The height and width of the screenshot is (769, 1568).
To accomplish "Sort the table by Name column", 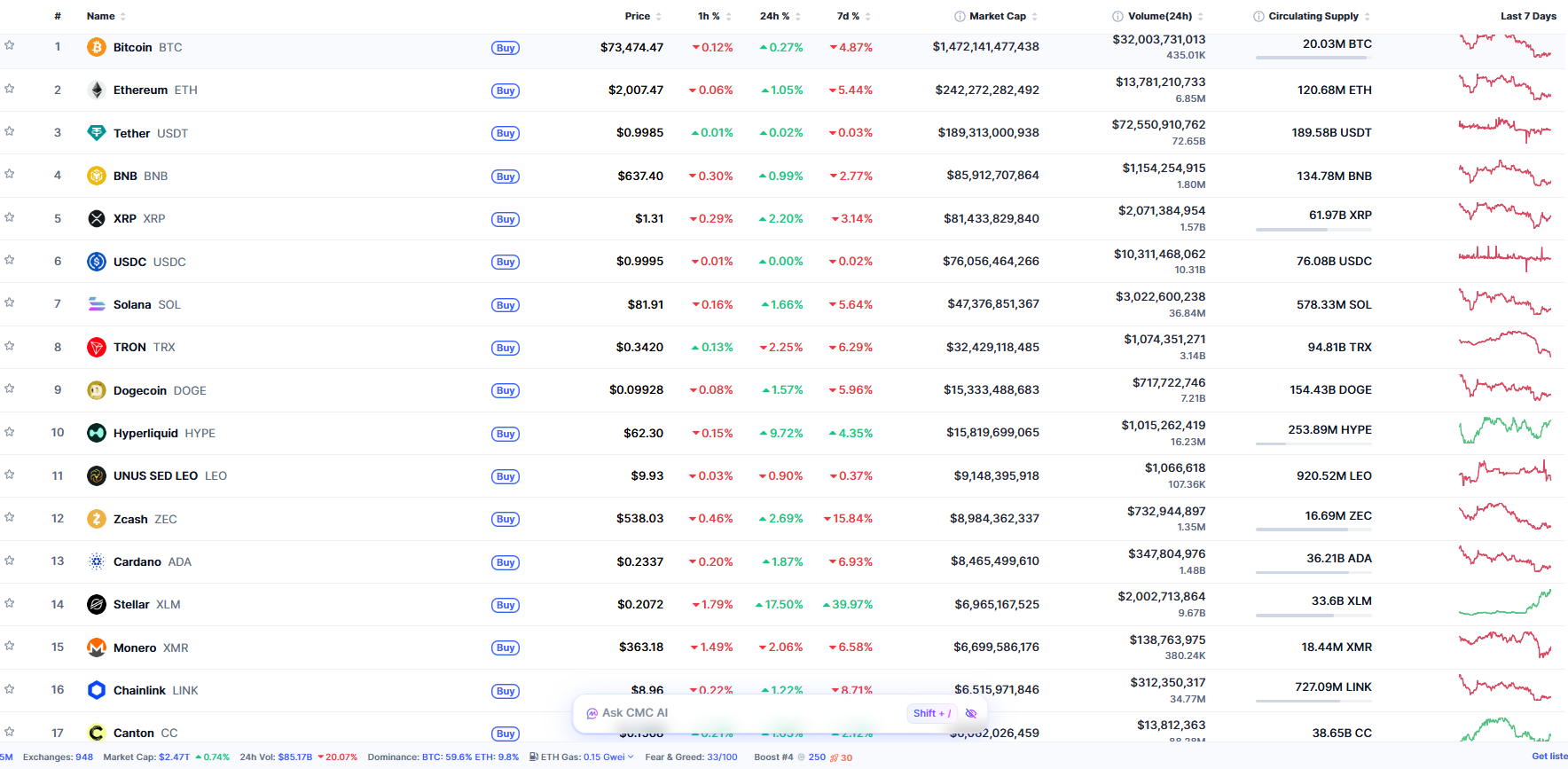I will pos(106,16).
